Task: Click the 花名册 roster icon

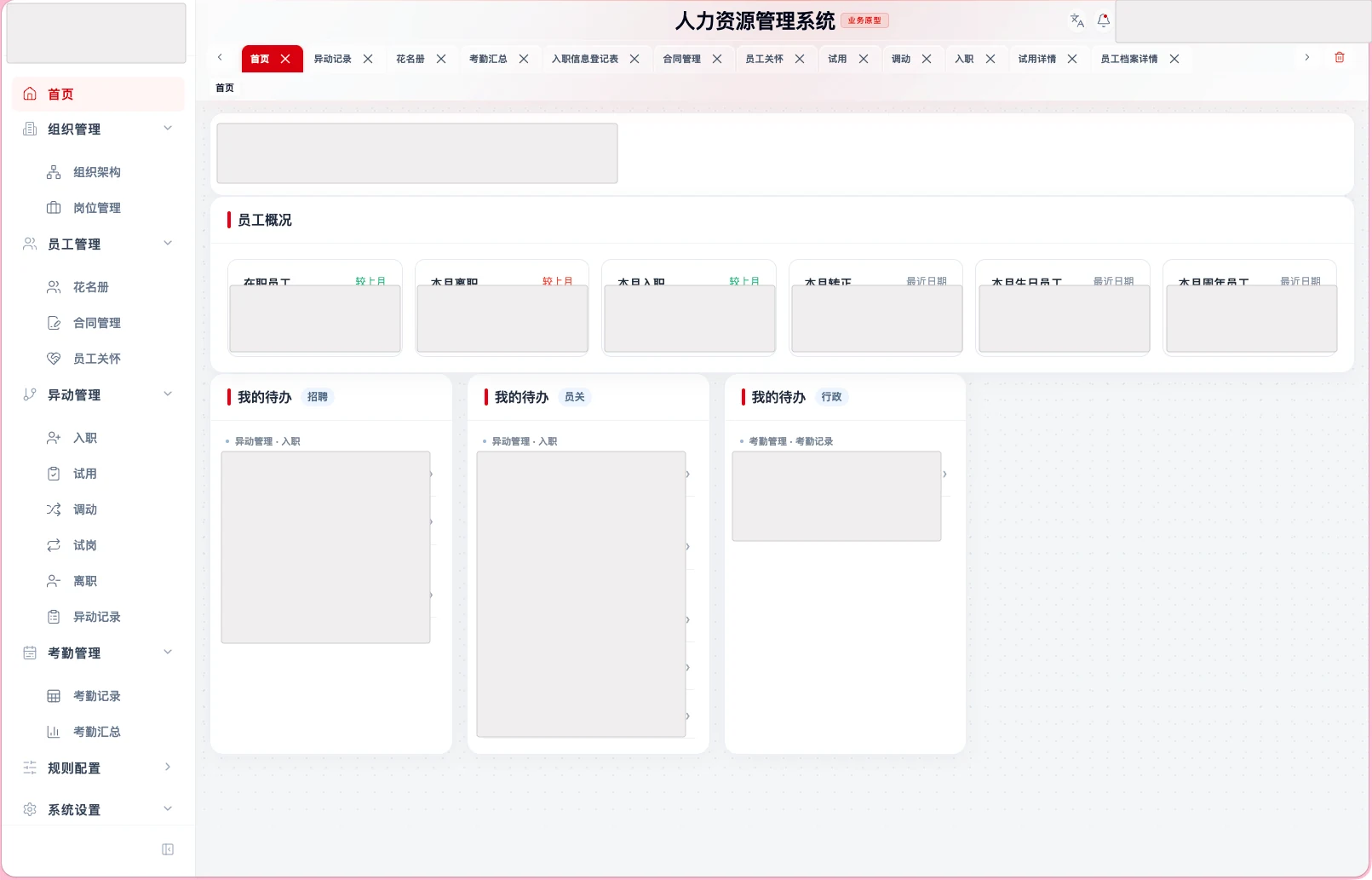Action: (54, 287)
